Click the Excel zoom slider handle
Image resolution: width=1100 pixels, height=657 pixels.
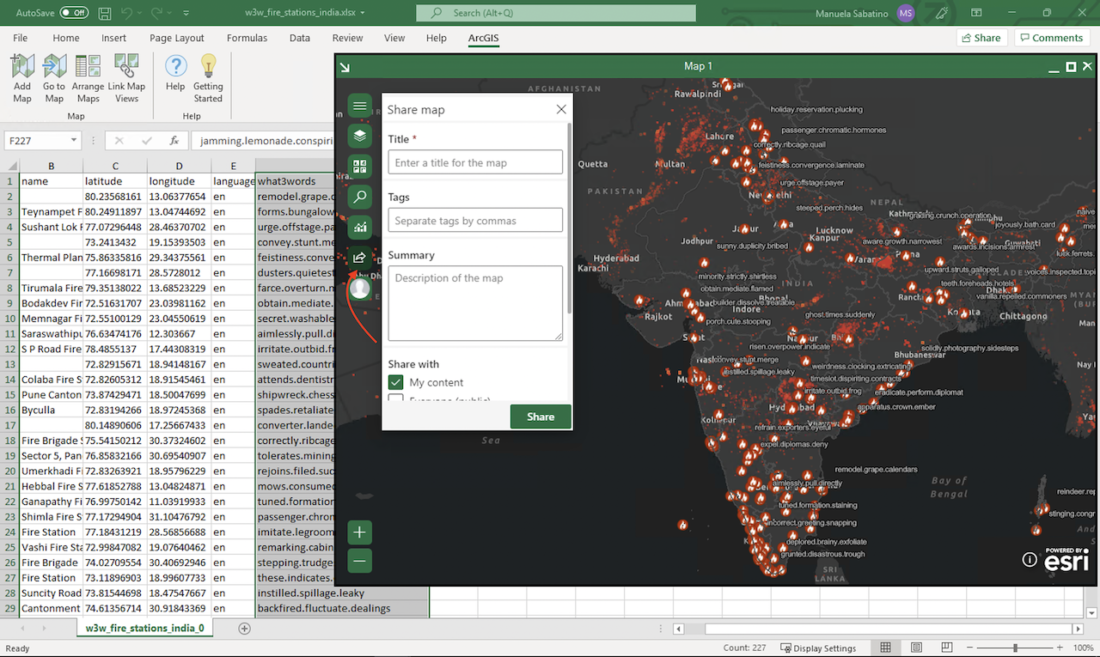(1015, 647)
